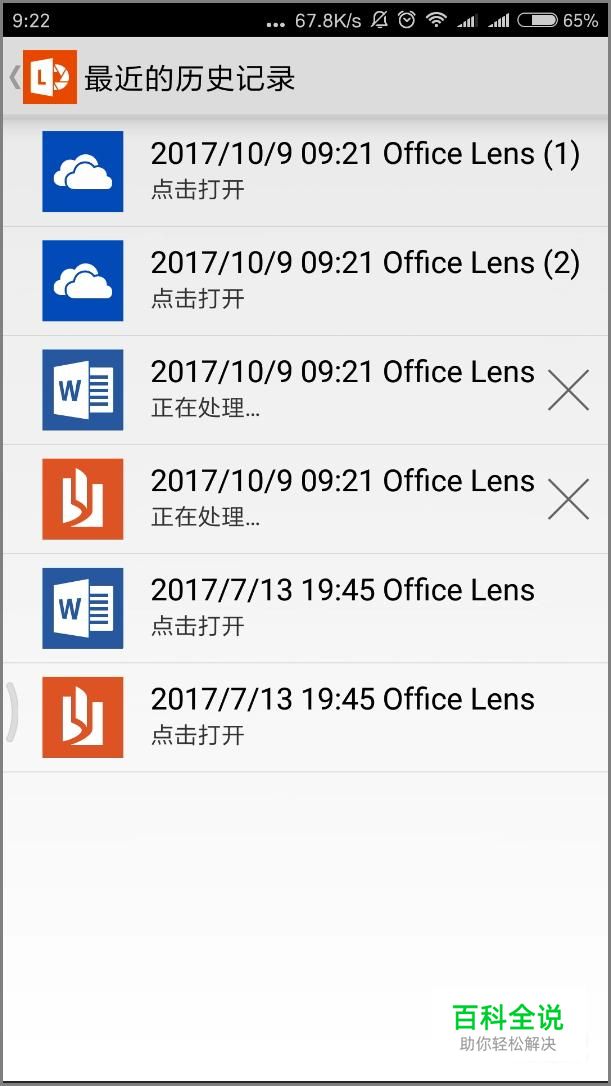Tap the muted bell status icon

[380, 20]
